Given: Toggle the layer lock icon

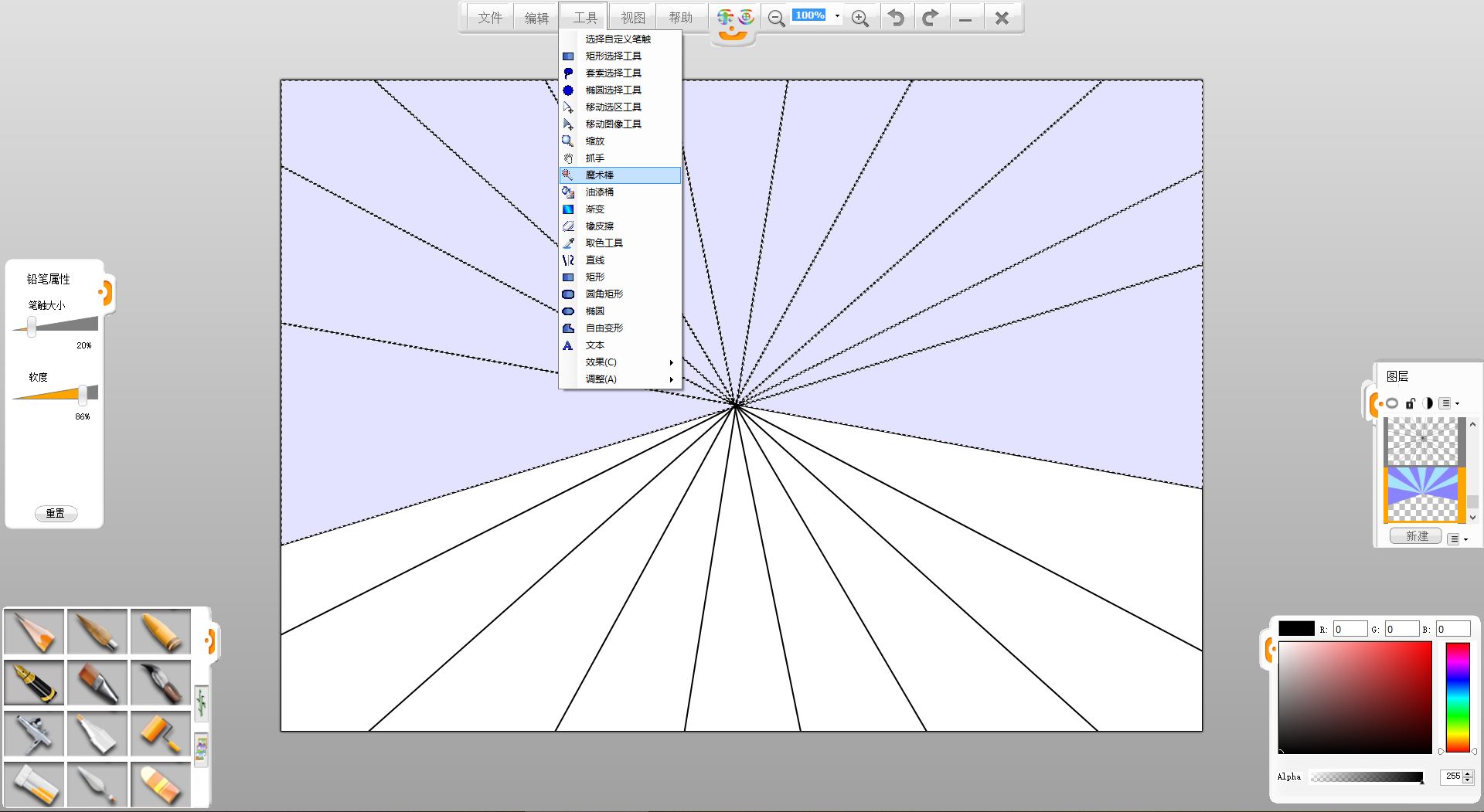Looking at the screenshot, I should coord(1410,403).
